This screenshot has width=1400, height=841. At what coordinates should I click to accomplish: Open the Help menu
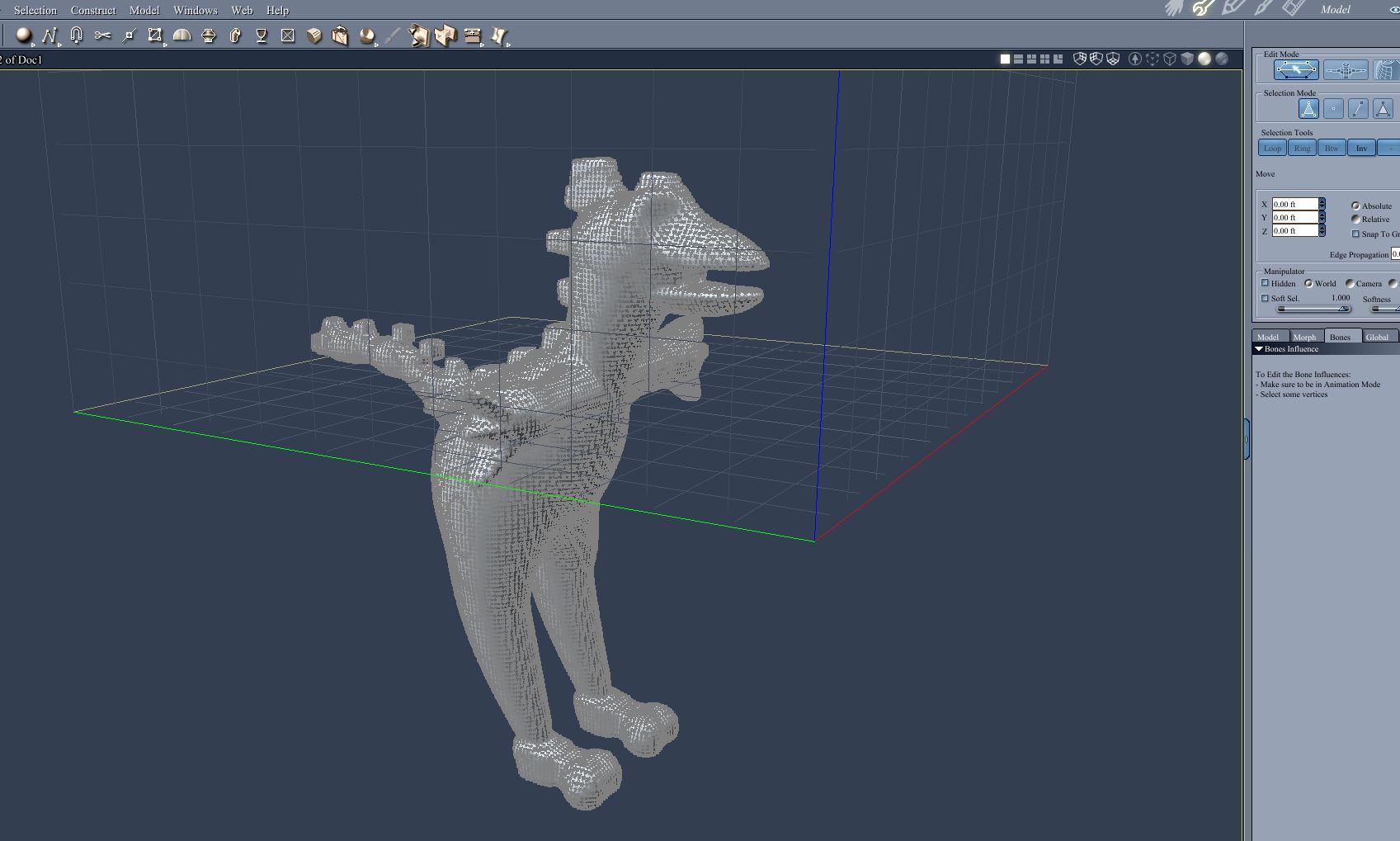277,10
